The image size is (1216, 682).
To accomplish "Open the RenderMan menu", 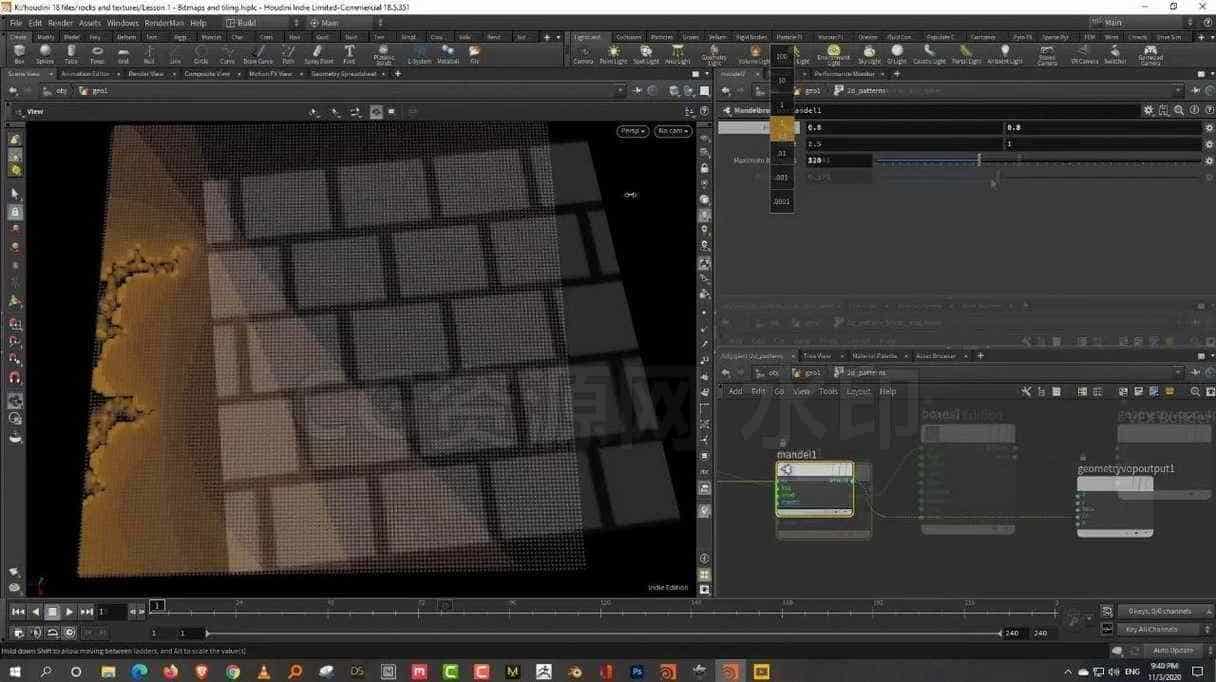I will point(164,22).
